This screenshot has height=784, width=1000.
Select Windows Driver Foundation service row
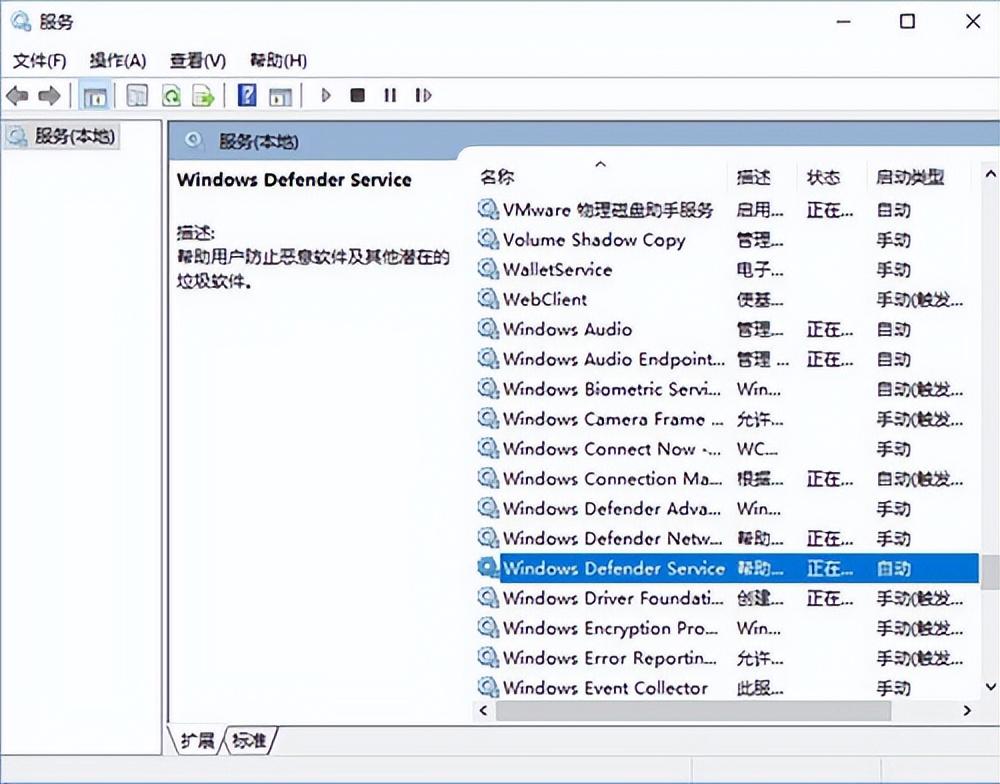click(727, 598)
